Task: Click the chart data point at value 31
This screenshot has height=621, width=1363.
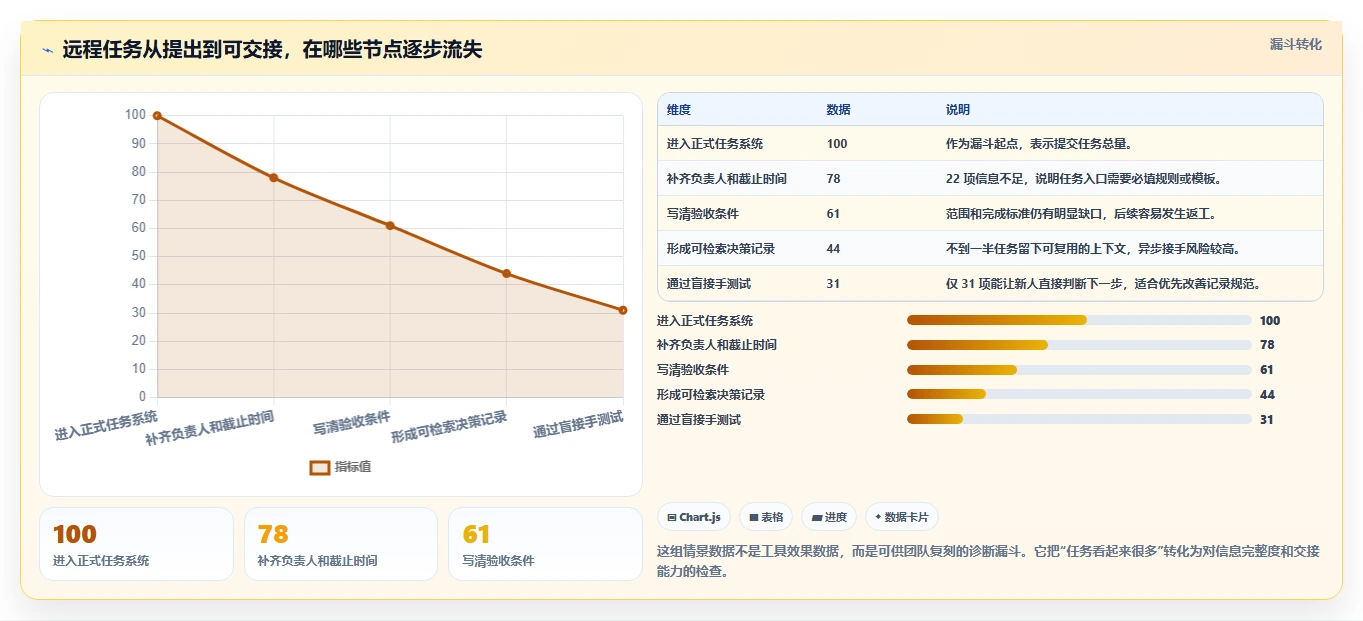Action: pos(623,310)
